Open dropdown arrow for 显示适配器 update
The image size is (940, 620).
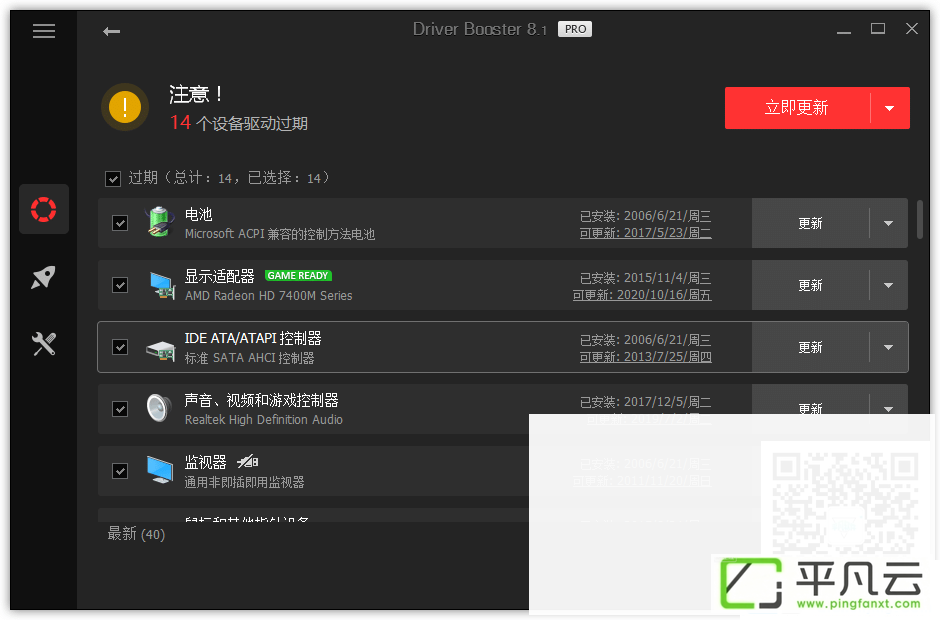pyautogui.click(x=888, y=285)
